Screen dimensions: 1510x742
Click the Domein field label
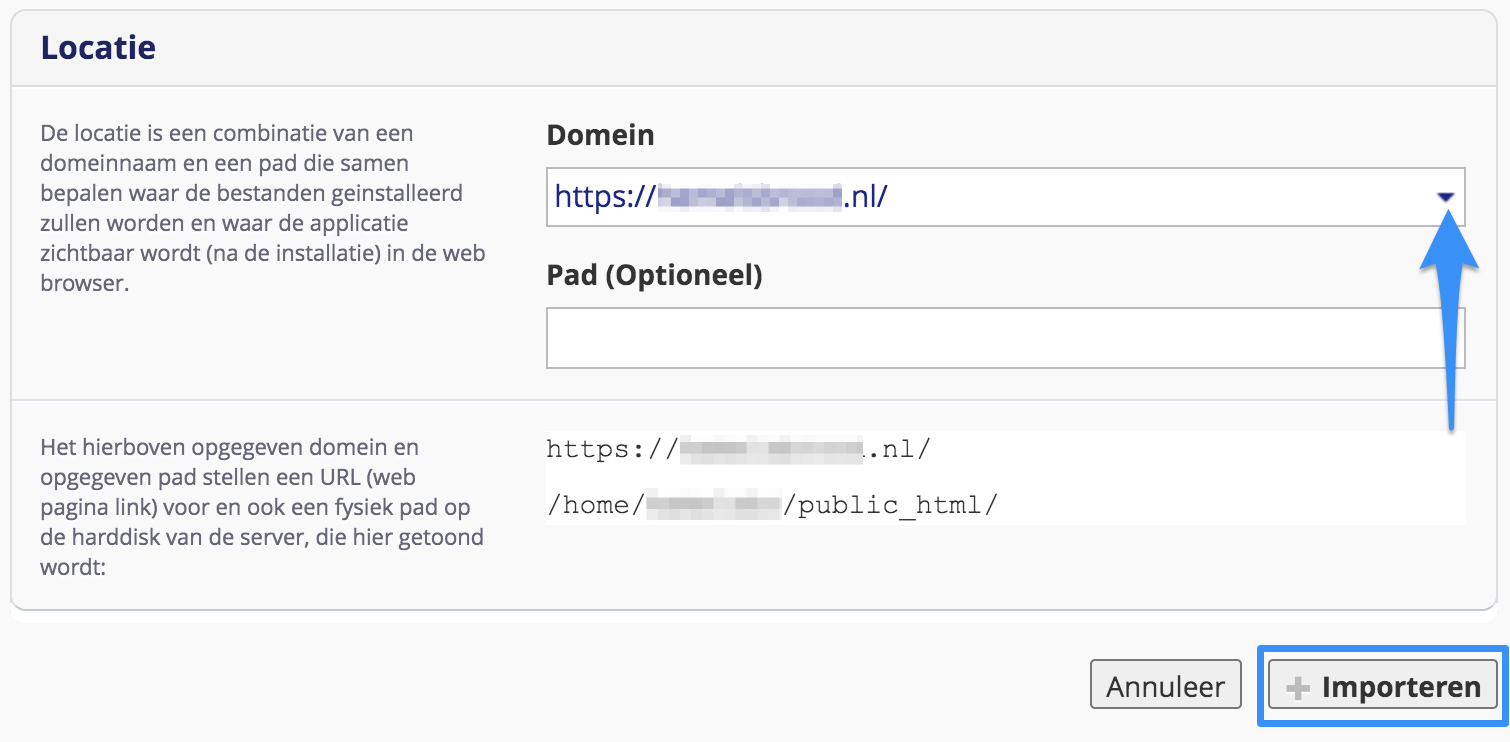click(x=600, y=135)
